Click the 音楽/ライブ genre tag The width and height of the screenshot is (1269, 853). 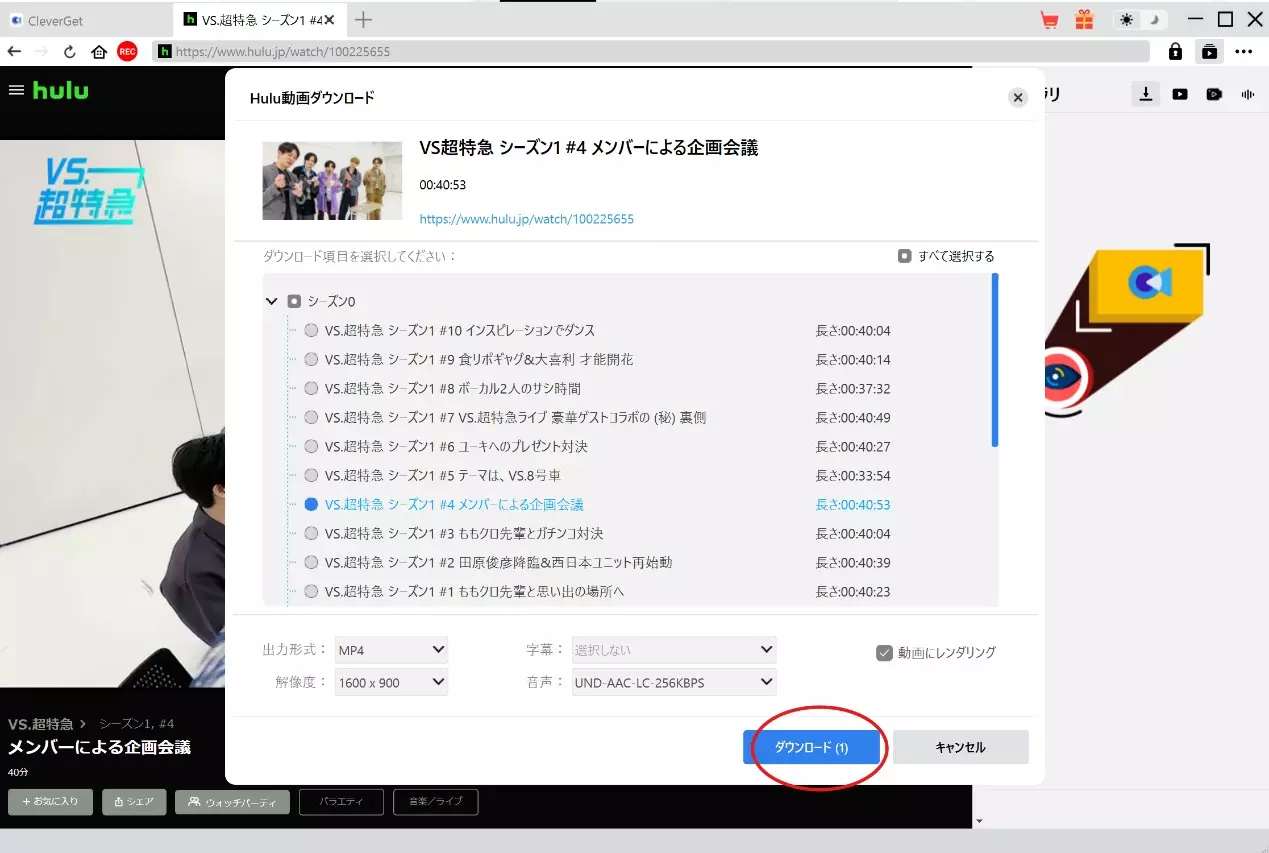[436, 802]
